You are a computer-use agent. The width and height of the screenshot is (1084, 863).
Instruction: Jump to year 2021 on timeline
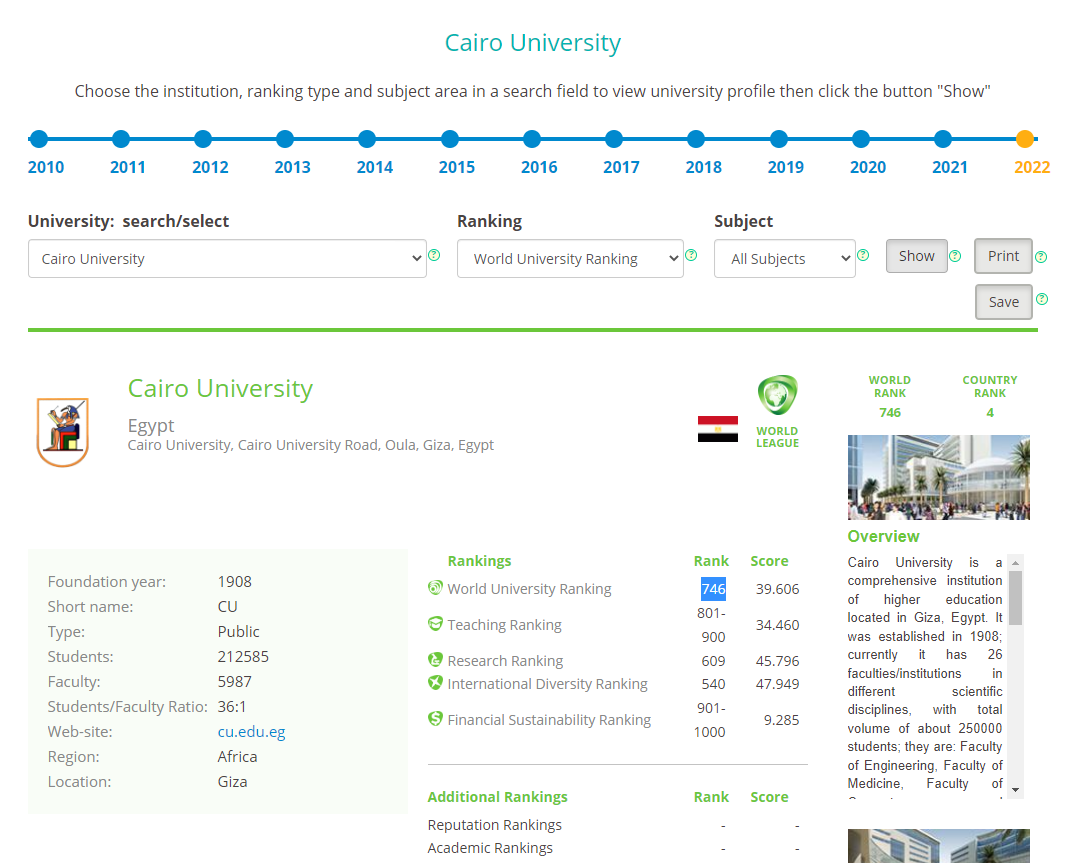pos(943,139)
